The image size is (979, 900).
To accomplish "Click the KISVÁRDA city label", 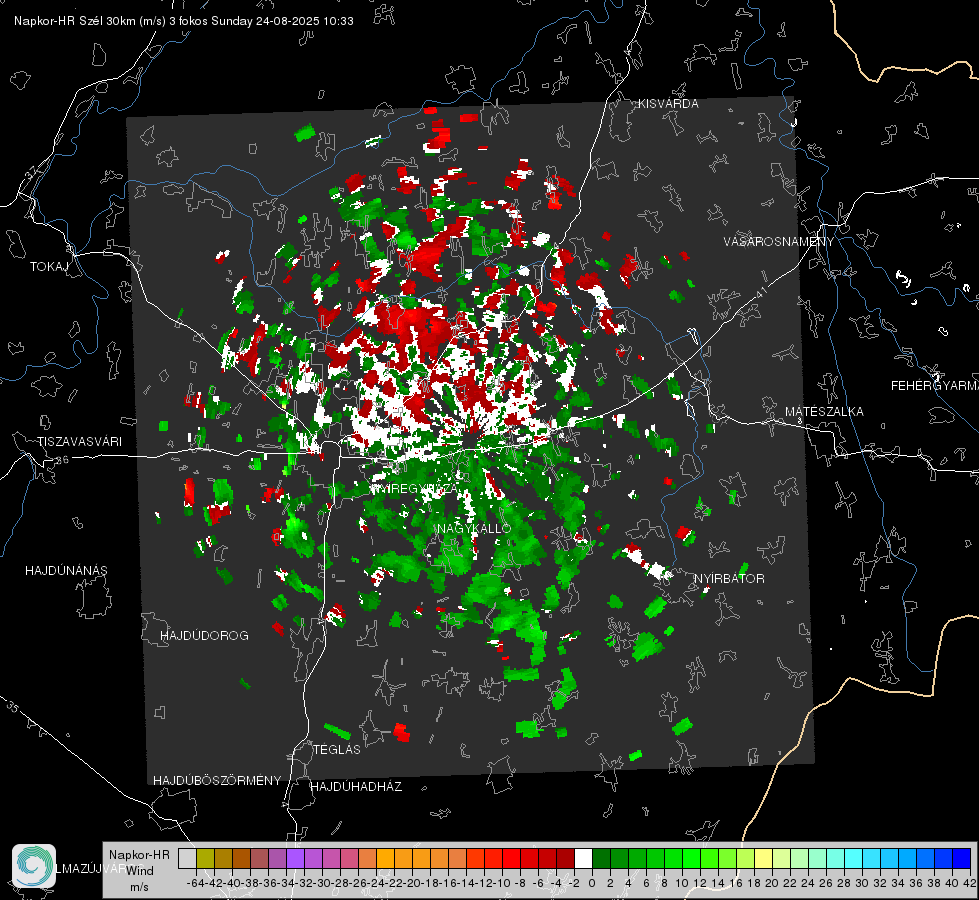I will (668, 104).
